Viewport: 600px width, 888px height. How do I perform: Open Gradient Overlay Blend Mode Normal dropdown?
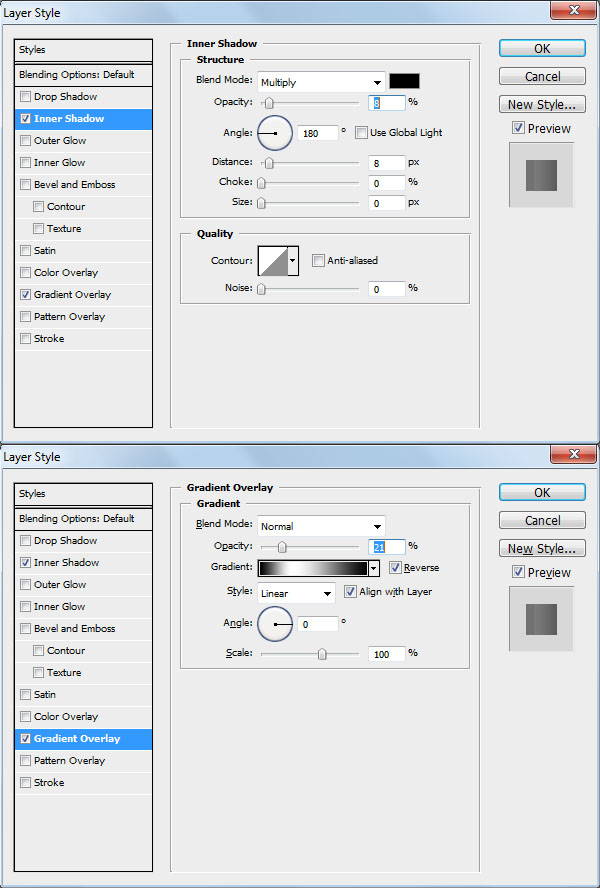click(x=321, y=527)
